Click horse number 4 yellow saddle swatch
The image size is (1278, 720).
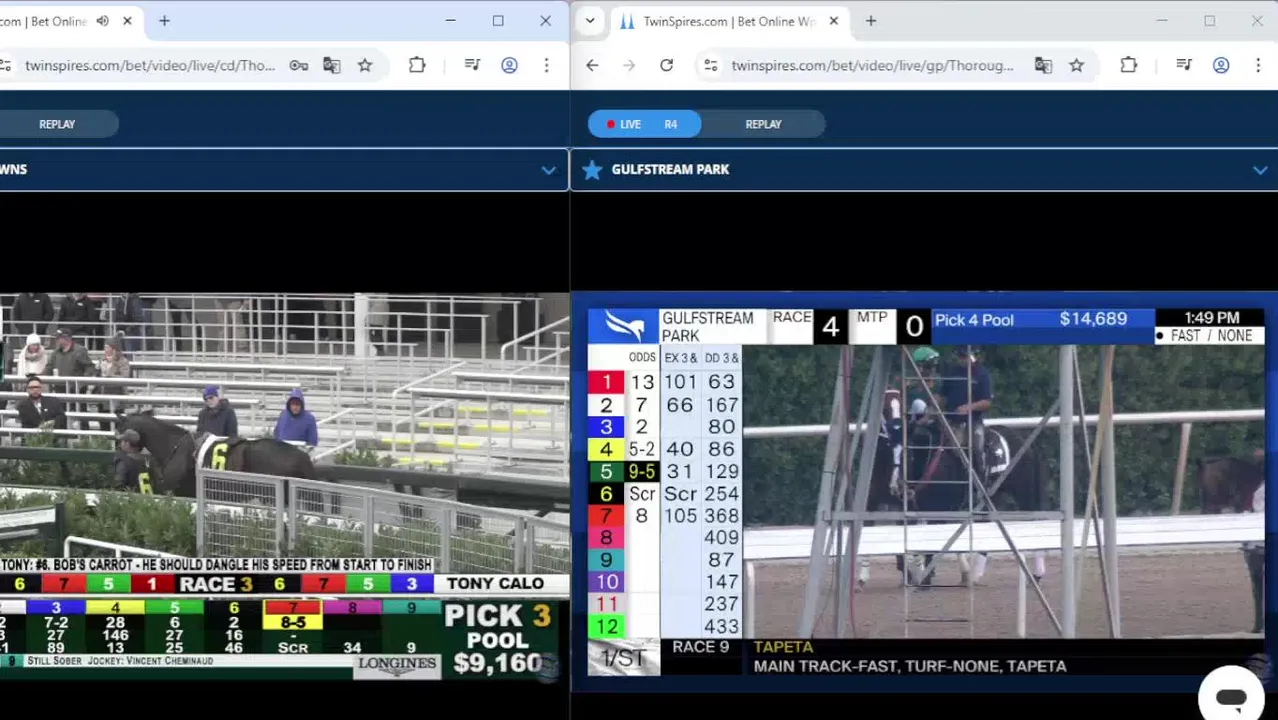tap(605, 449)
